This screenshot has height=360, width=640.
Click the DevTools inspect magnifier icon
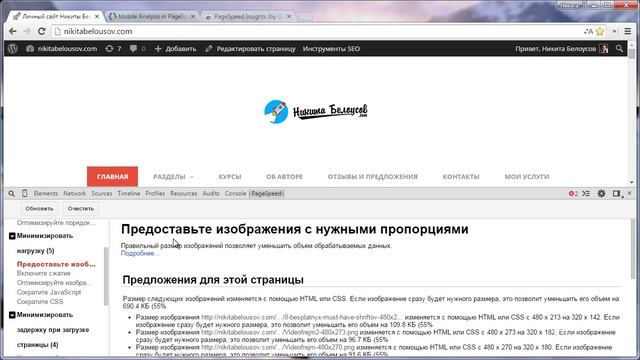[x=11, y=193]
